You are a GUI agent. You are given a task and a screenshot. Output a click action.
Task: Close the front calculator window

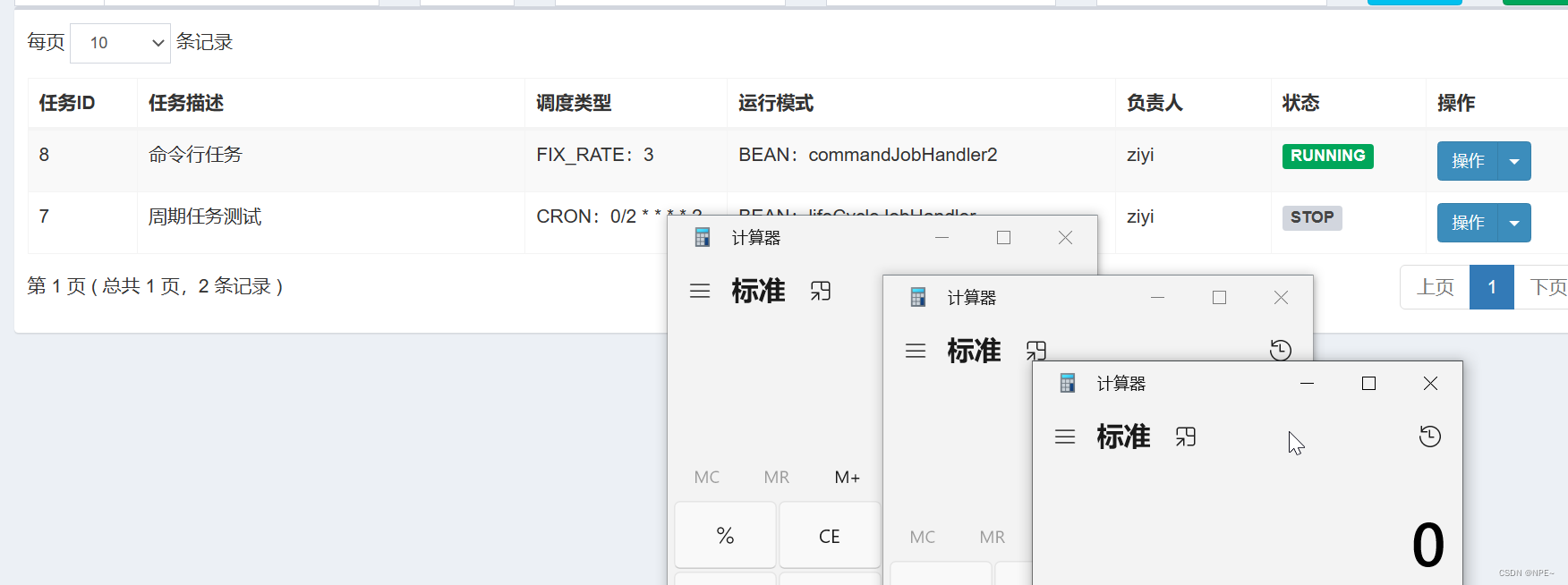[x=1430, y=383]
